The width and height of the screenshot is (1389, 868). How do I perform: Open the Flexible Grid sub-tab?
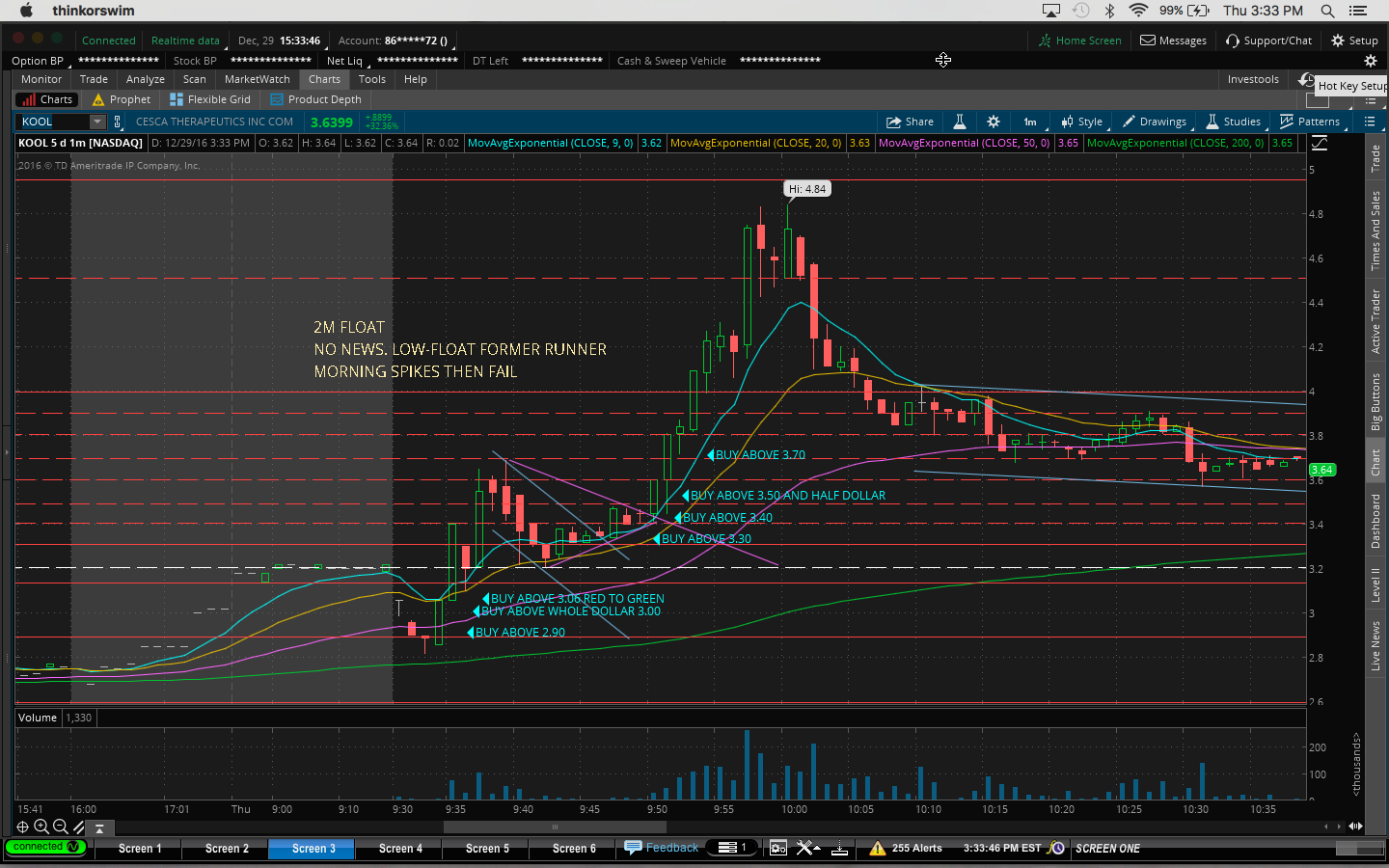(x=210, y=99)
